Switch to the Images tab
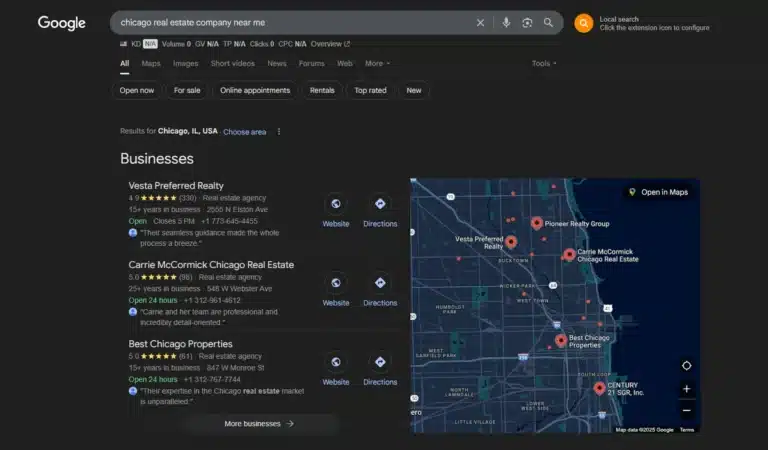 point(186,63)
